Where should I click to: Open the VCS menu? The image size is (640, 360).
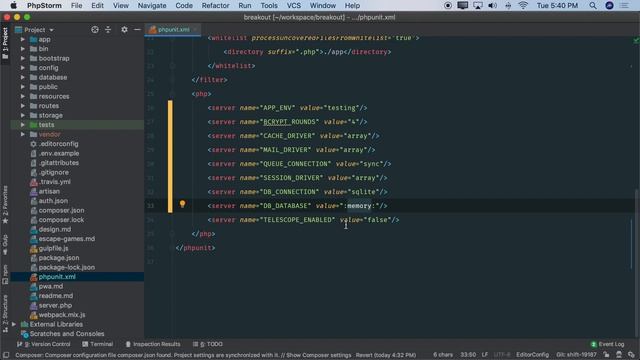coord(293,6)
